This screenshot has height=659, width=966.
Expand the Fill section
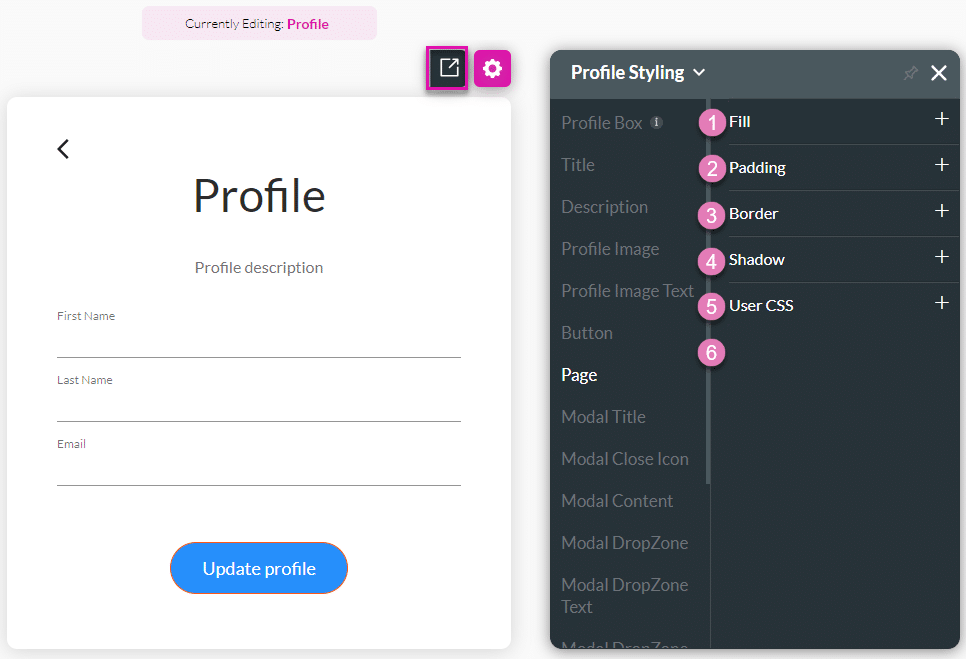pos(940,118)
